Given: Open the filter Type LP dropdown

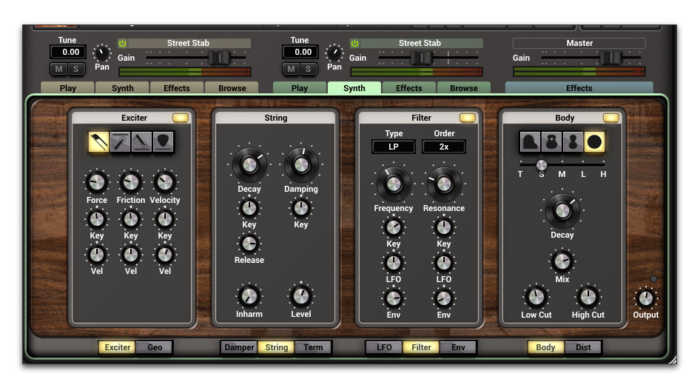Looking at the screenshot, I should [393, 147].
